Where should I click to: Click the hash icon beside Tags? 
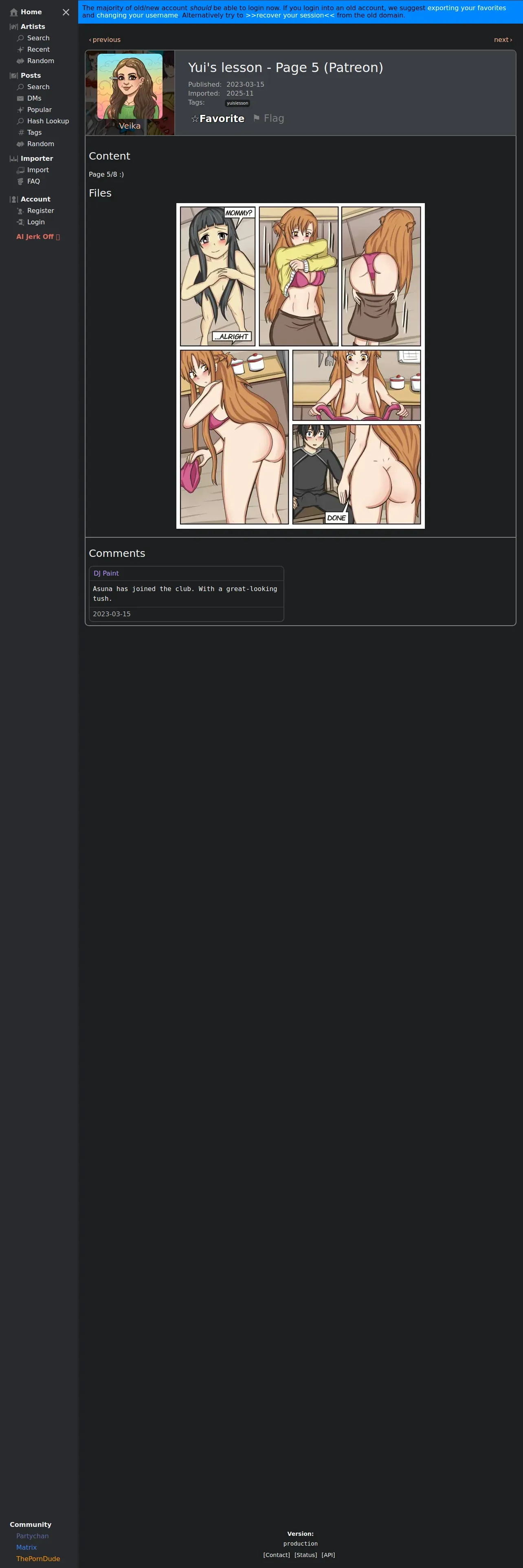tap(21, 133)
